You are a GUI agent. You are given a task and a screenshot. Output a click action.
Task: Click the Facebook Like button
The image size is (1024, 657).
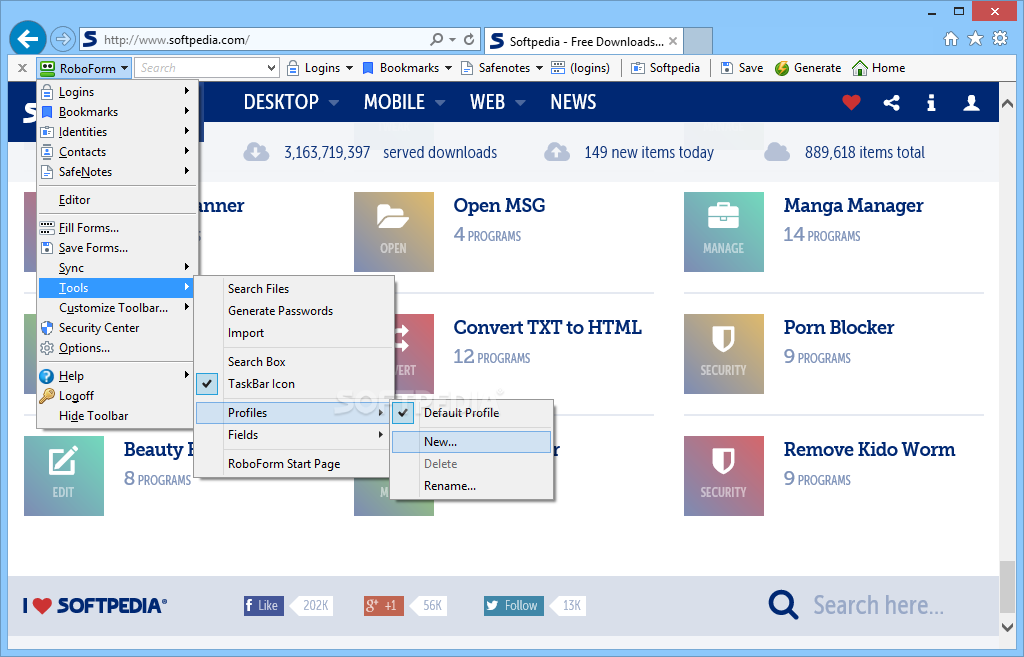264,605
